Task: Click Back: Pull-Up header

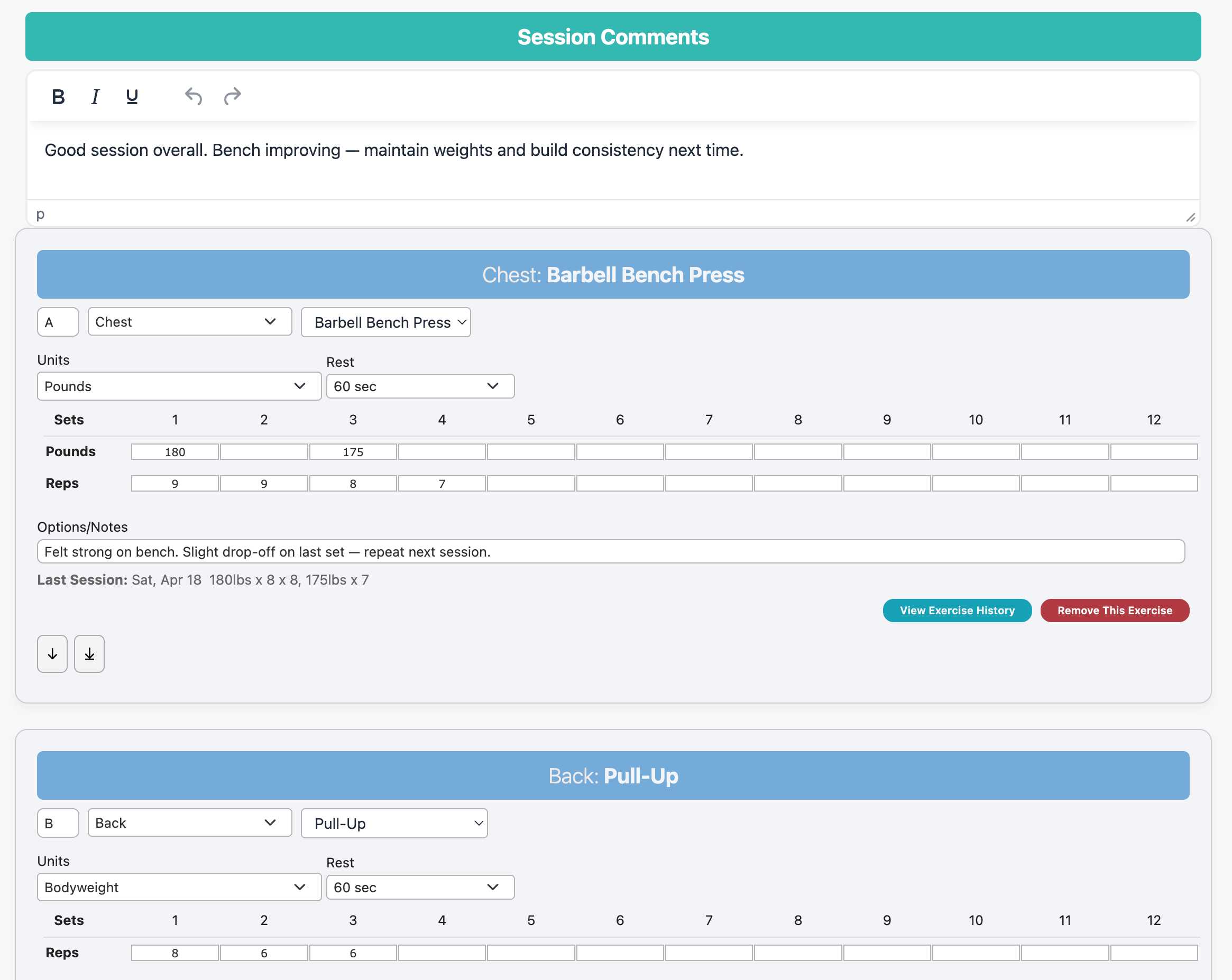Action: coord(613,775)
